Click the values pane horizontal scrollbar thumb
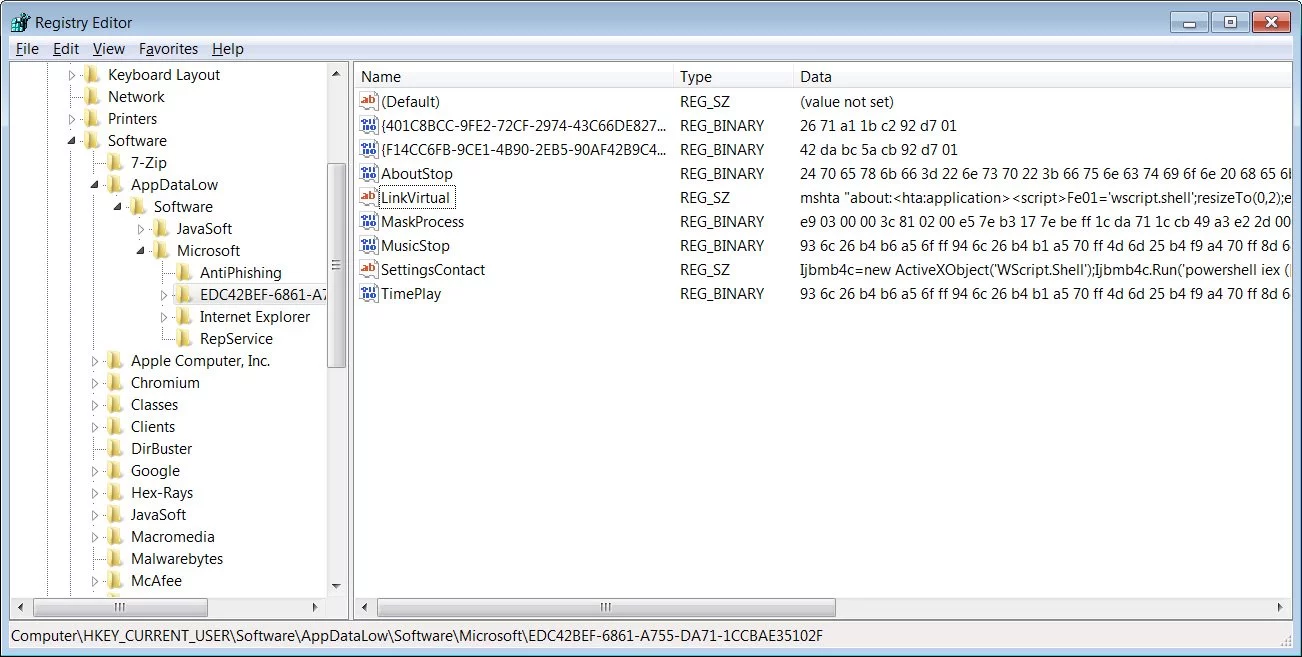1302x657 pixels. click(606, 607)
